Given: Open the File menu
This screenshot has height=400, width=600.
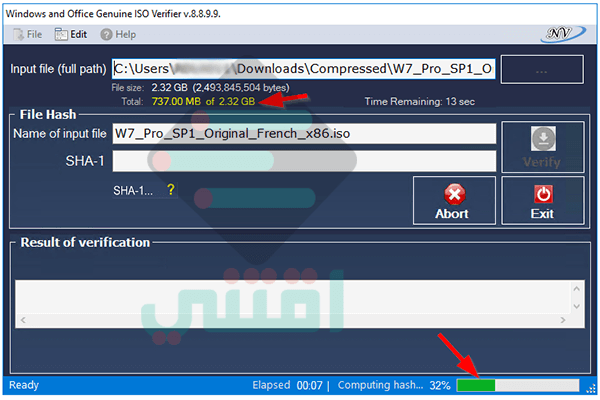Looking at the screenshot, I should coord(28,34).
